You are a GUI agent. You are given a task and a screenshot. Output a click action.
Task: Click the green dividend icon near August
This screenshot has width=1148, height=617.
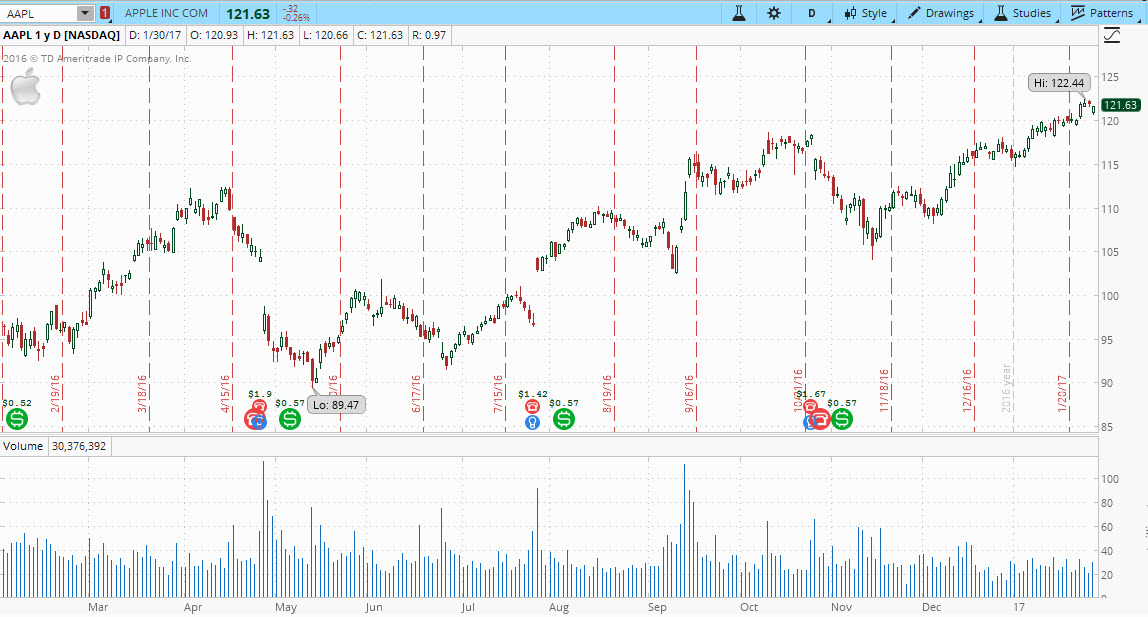coord(564,419)
